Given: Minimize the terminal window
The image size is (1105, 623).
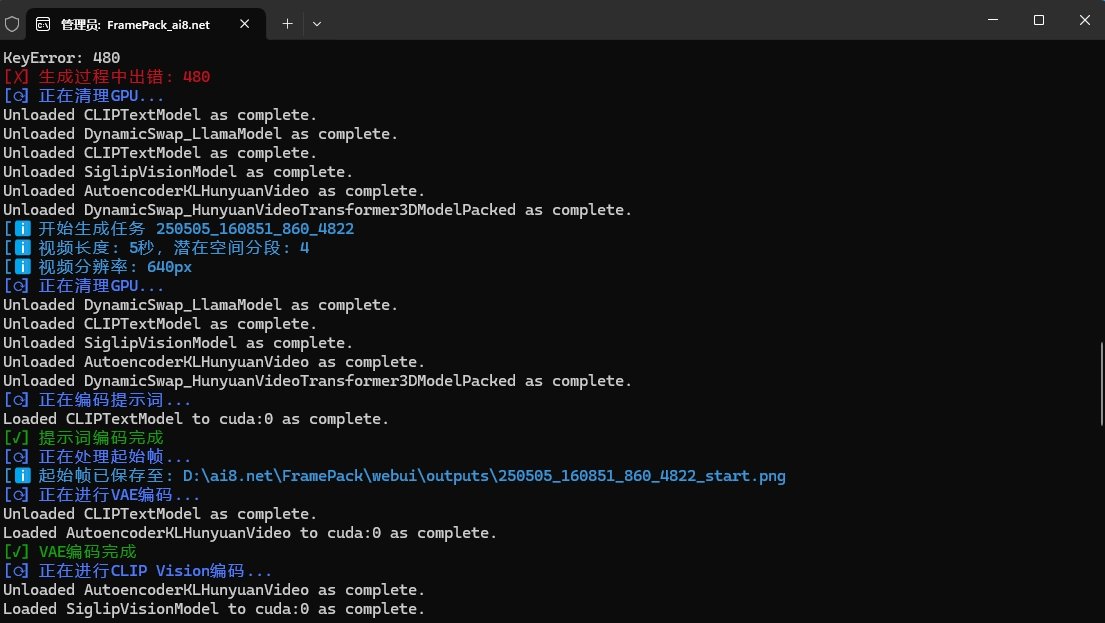Looking at the screenshot, I should tap(993, 20).
